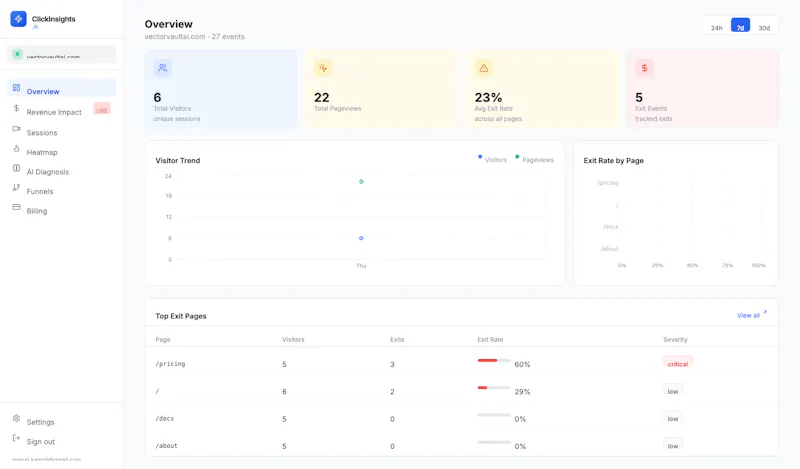The image size is (800, 469).
Task: Click the green site icon beside vectorvaultai.com
Action: pos(17,54)
